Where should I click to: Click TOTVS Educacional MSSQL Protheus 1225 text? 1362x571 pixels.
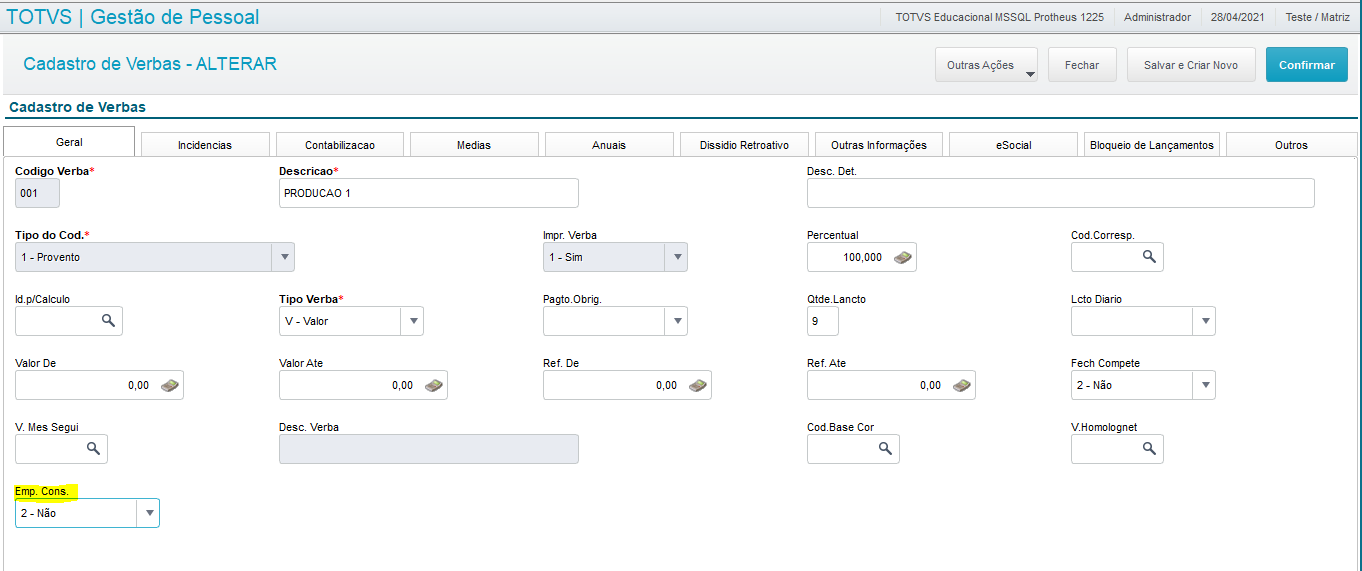click(1000, 17)
